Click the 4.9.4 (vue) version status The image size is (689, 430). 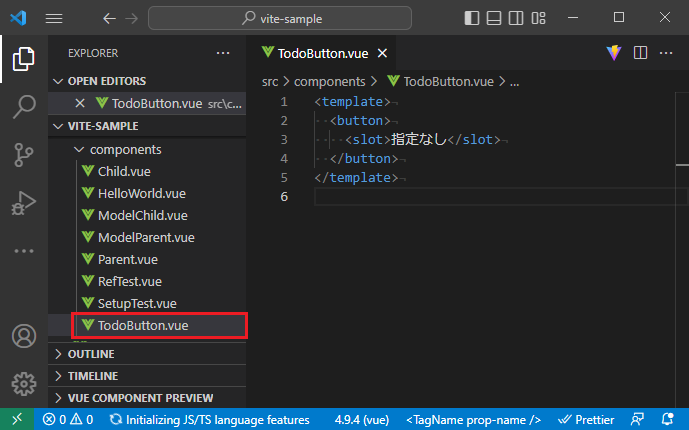point(362,419)
